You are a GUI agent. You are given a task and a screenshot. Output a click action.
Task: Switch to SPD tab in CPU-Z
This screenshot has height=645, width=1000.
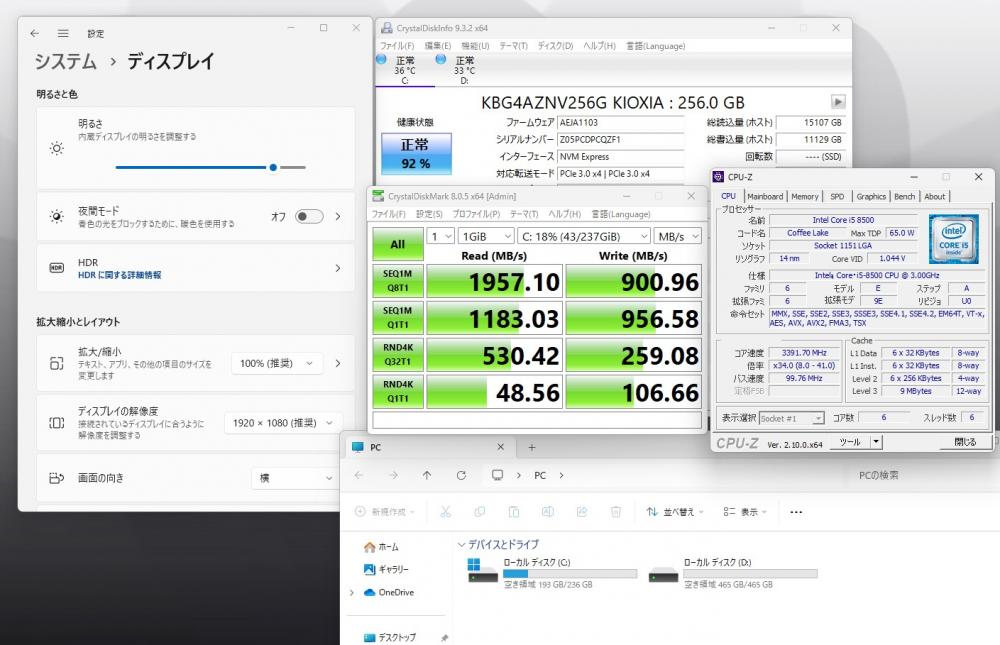pos(837,196)
